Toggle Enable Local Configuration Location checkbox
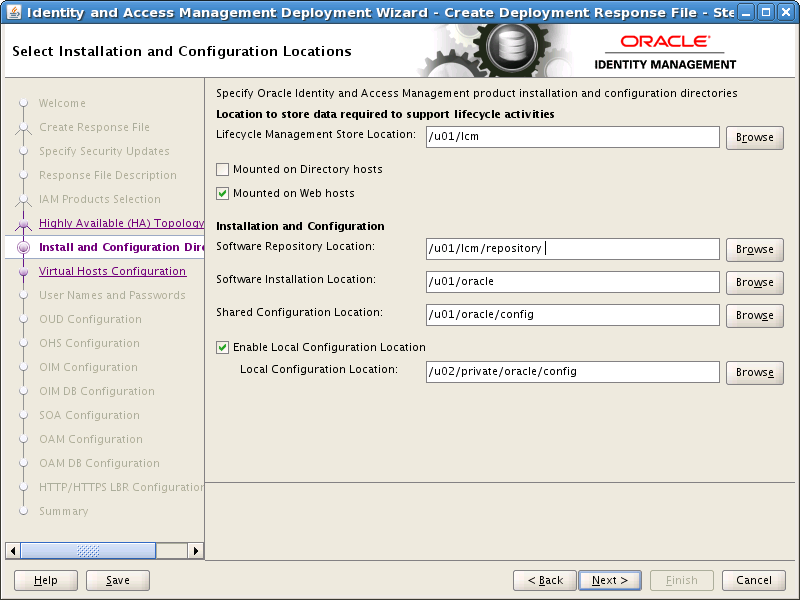This screenshot has width=802, height=602. 222,347
